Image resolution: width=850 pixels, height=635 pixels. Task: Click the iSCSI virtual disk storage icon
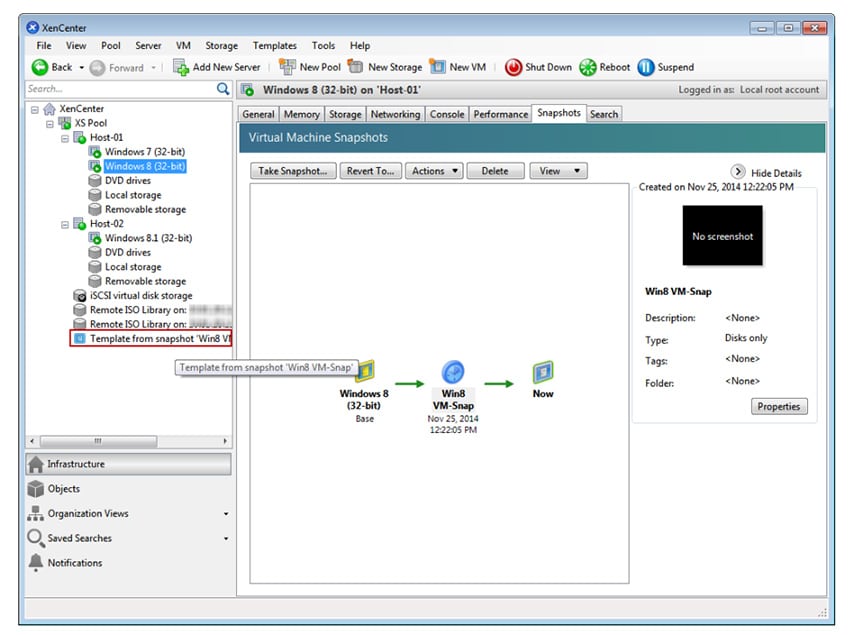point(80,296)
